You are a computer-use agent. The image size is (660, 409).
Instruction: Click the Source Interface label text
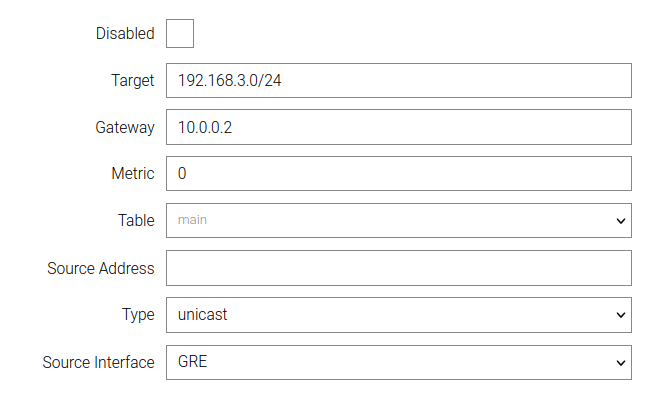[x=99, y=362]
